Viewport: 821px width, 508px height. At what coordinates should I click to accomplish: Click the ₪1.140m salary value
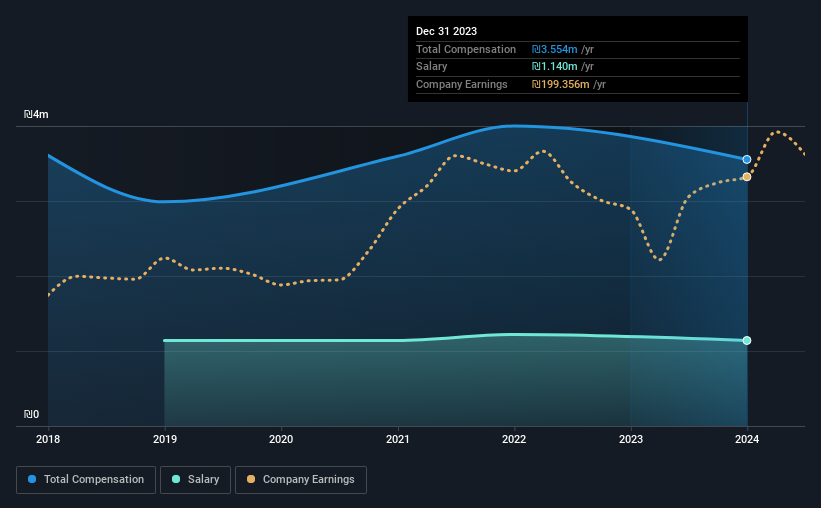554,67
